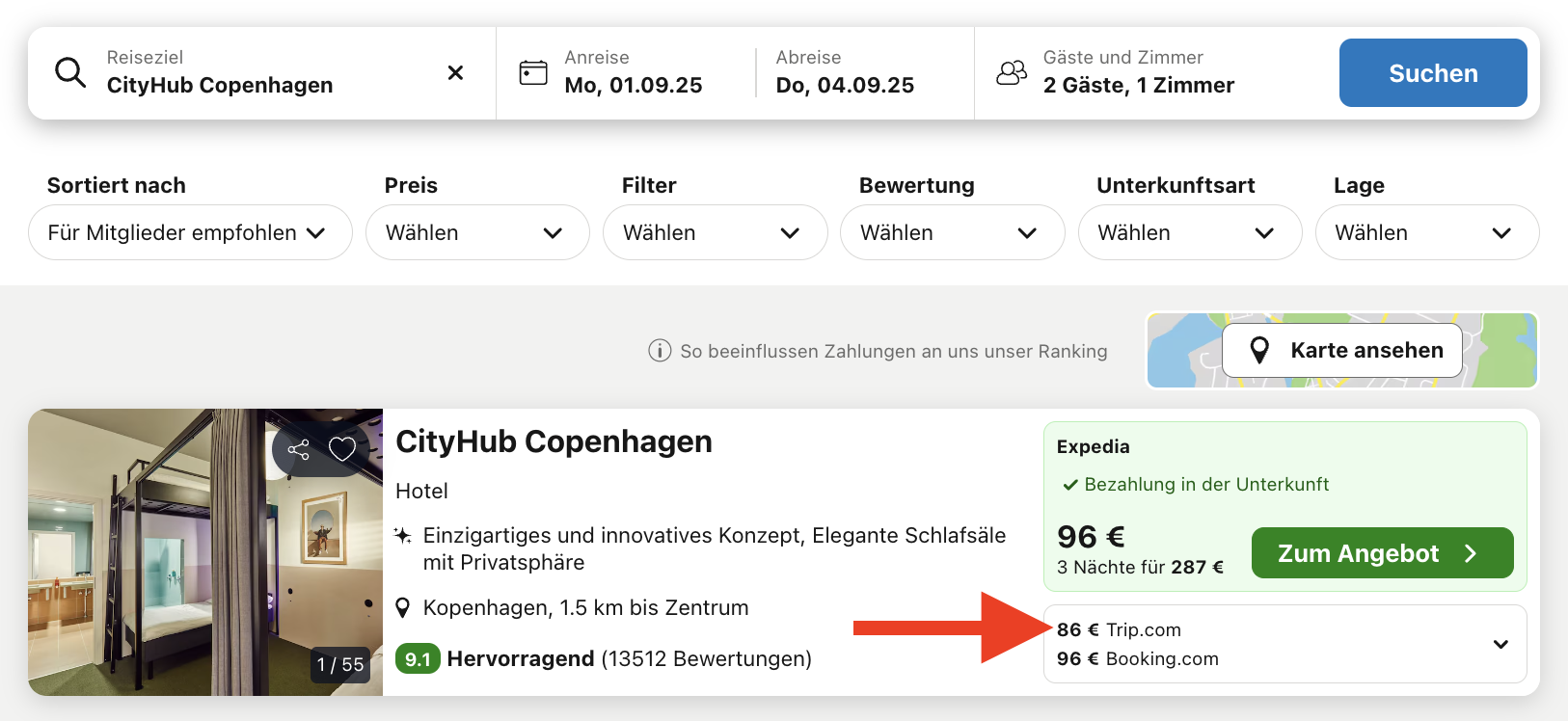Expand more price offers chevron
Screen dimensions: 1568x721
pyautogui.click(x=1500, y=644)
